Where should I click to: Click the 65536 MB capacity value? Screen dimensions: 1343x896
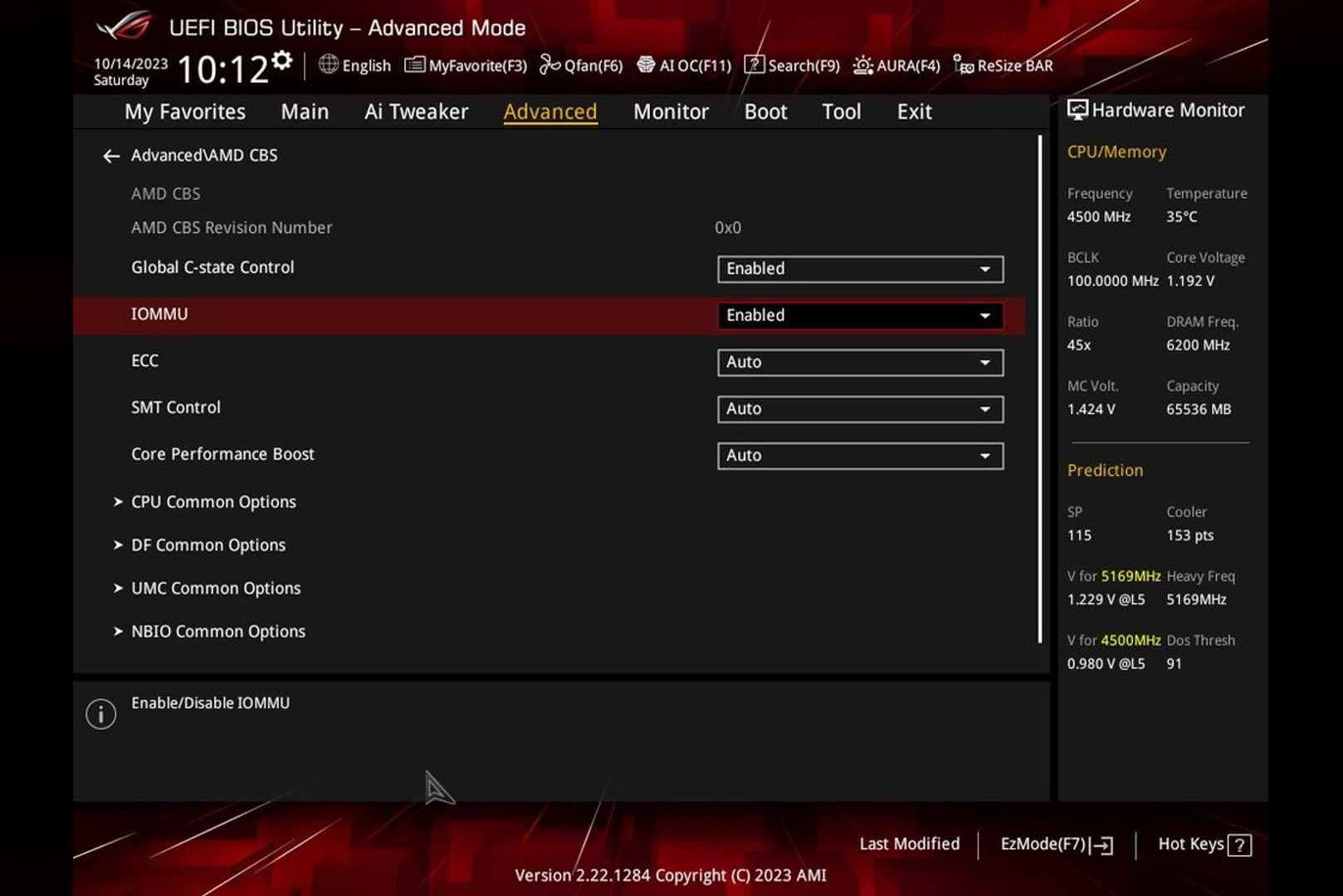pos(1199,409)
